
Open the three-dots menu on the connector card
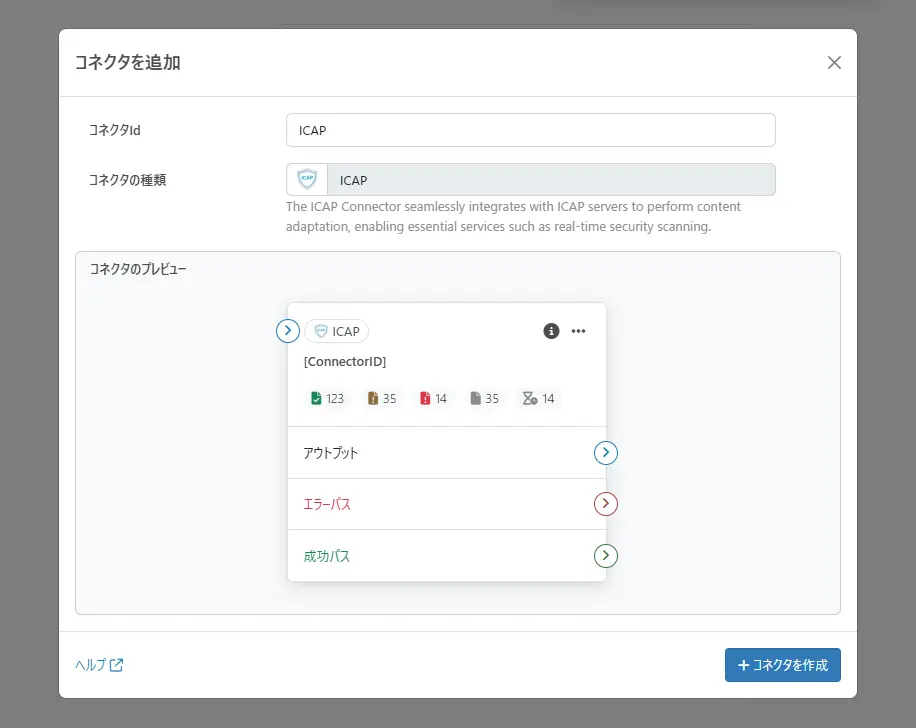coord(578,331)
